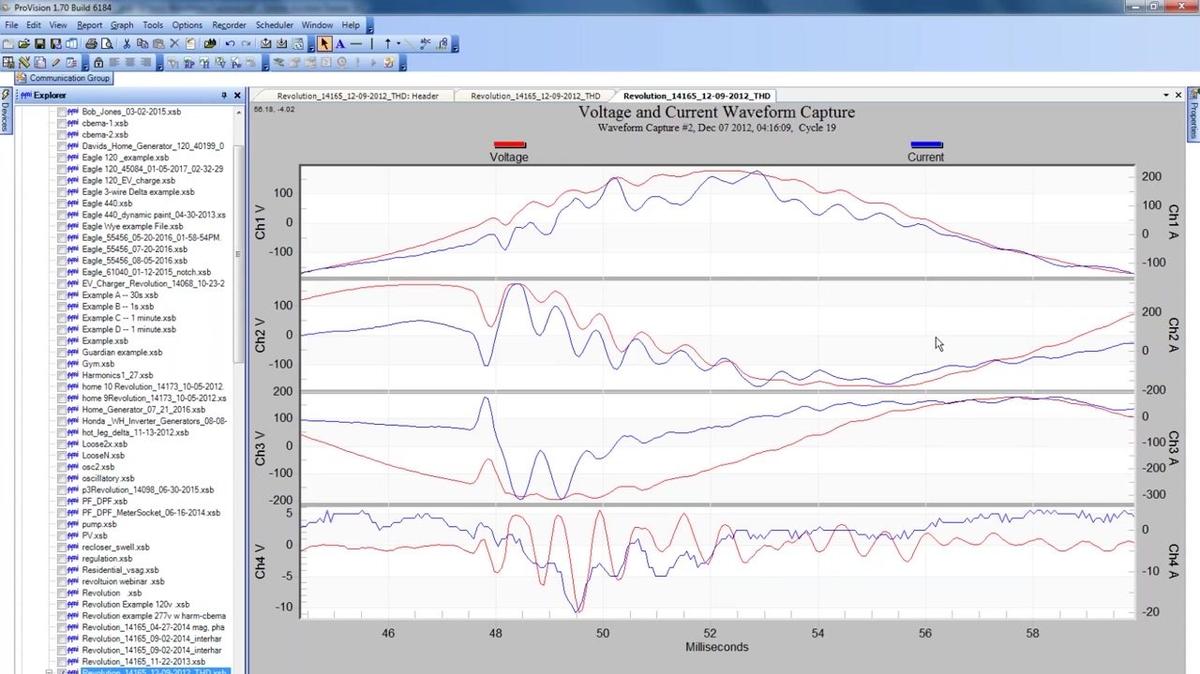Open the Devices side panel tab
The width and height of the screenshot is (1200, 674).
pos(5,115)
